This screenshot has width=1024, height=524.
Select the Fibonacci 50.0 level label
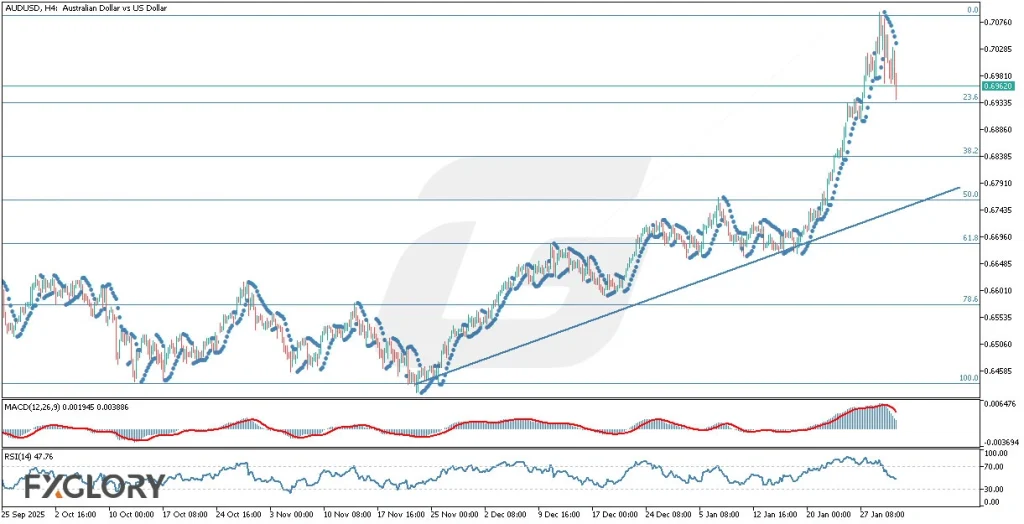coord(970,195)
